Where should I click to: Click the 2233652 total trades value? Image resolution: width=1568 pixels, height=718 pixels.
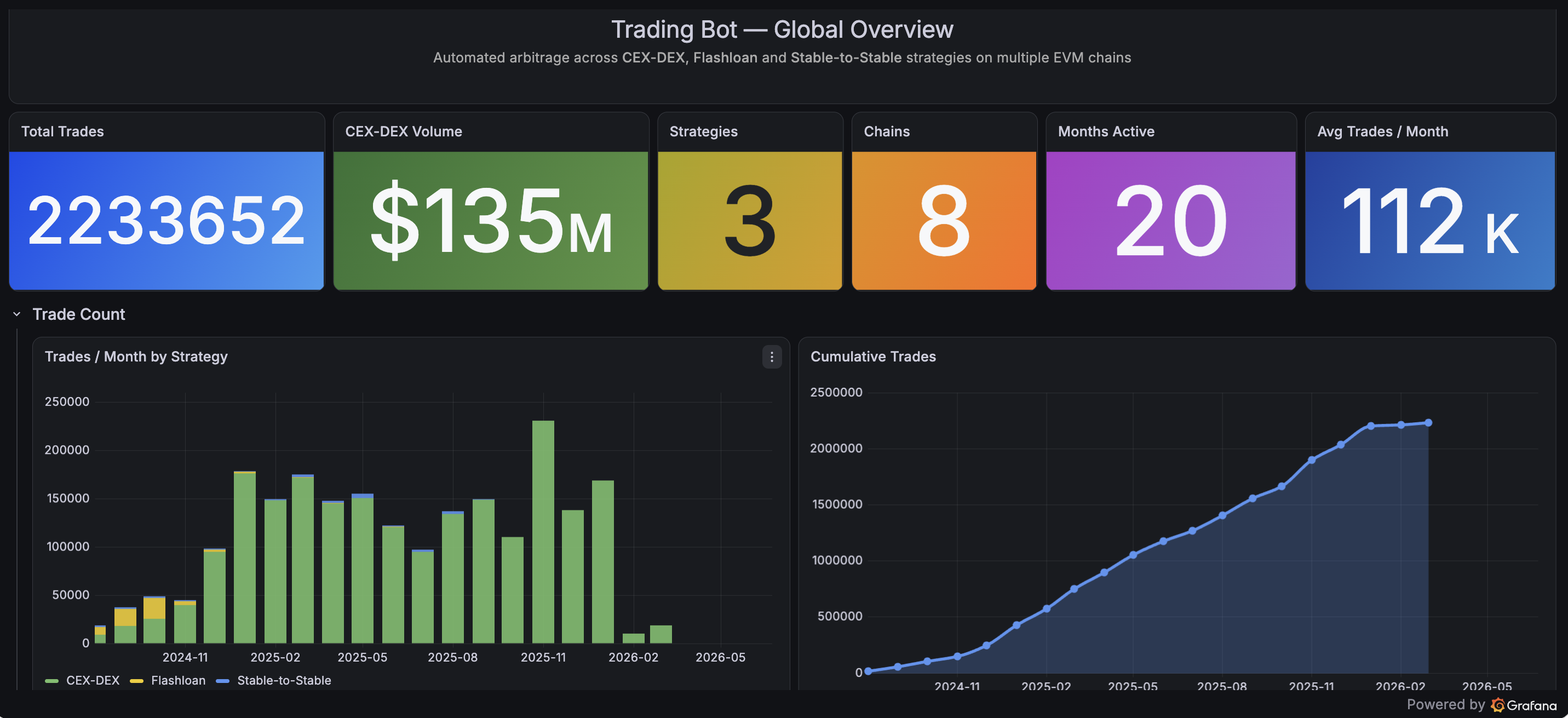[x=166, y=220]
